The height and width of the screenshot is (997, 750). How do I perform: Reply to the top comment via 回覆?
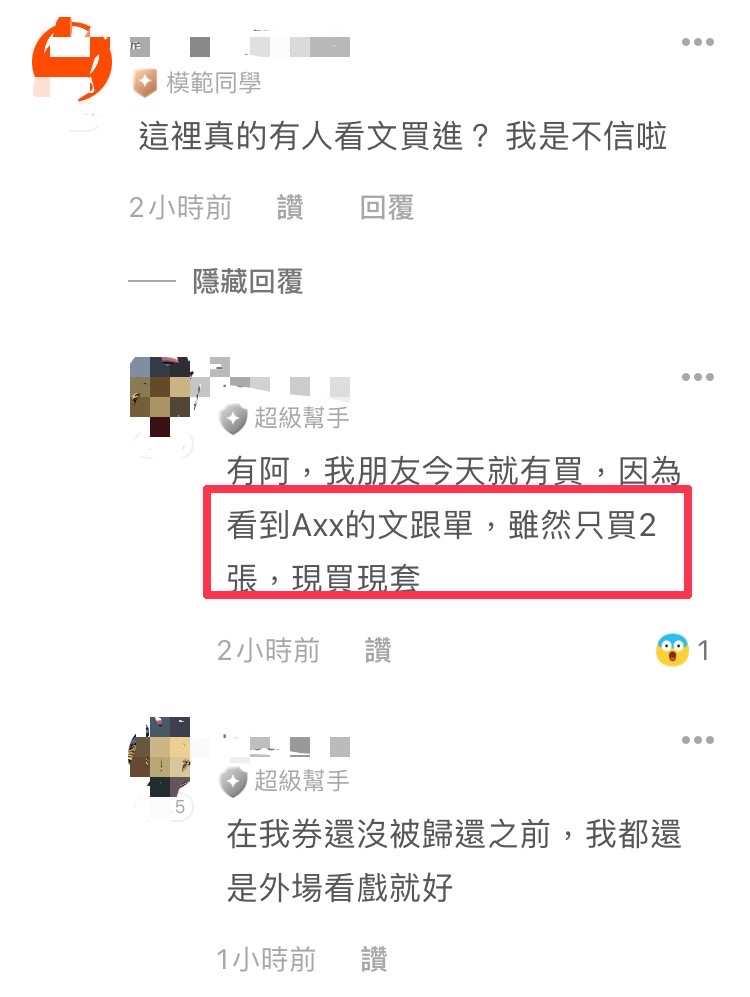point(387,208)
